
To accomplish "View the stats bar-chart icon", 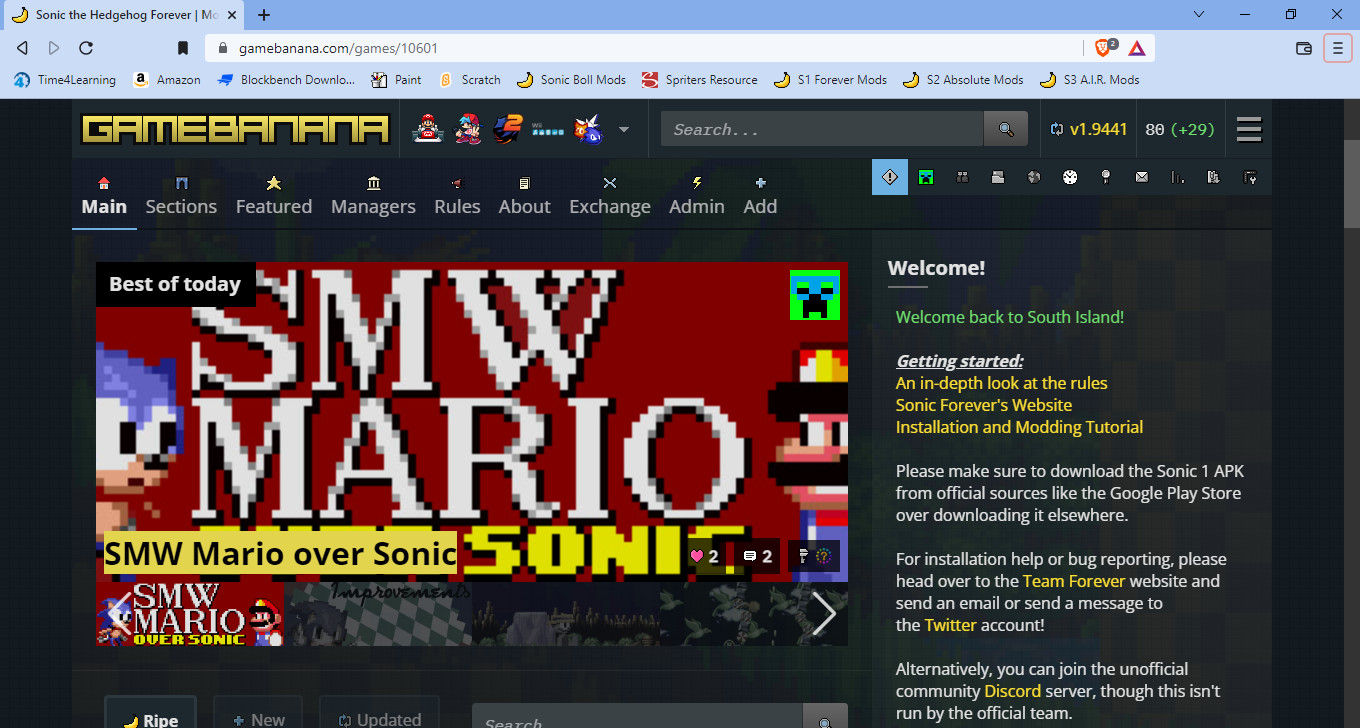I will [1178, 177].
